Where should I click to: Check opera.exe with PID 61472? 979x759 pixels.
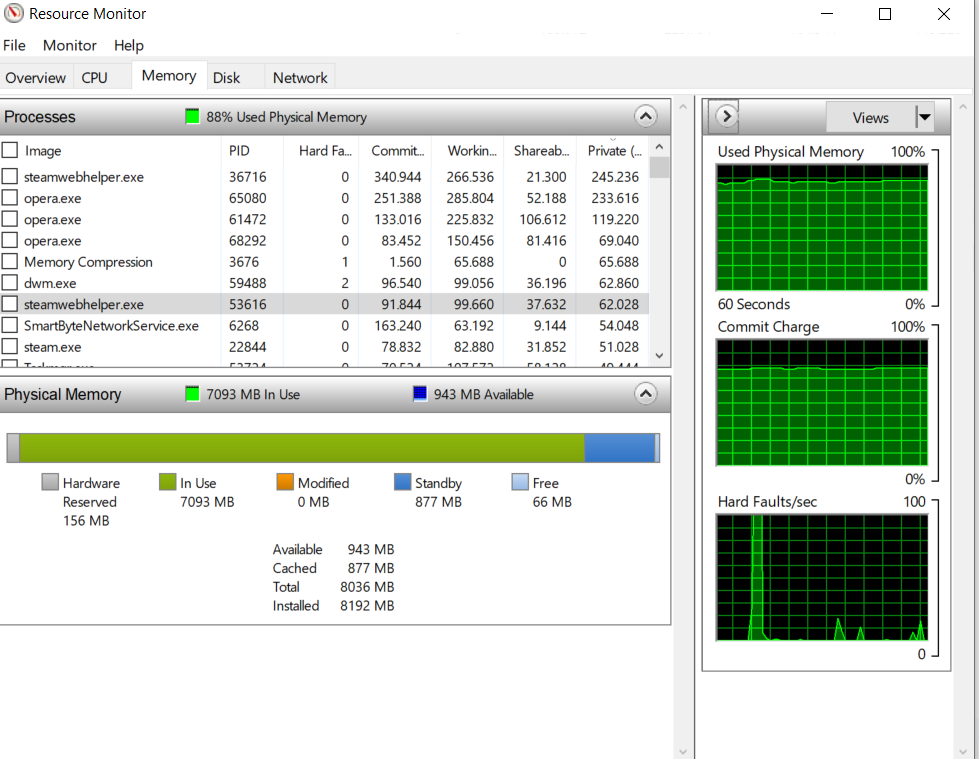click(9, 219)
